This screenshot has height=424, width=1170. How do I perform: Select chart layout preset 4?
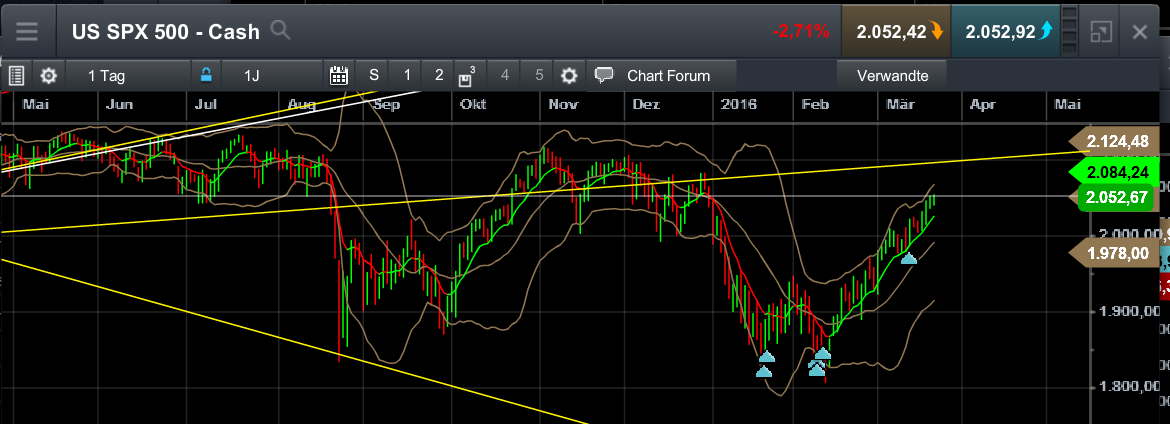pos(505,75)
